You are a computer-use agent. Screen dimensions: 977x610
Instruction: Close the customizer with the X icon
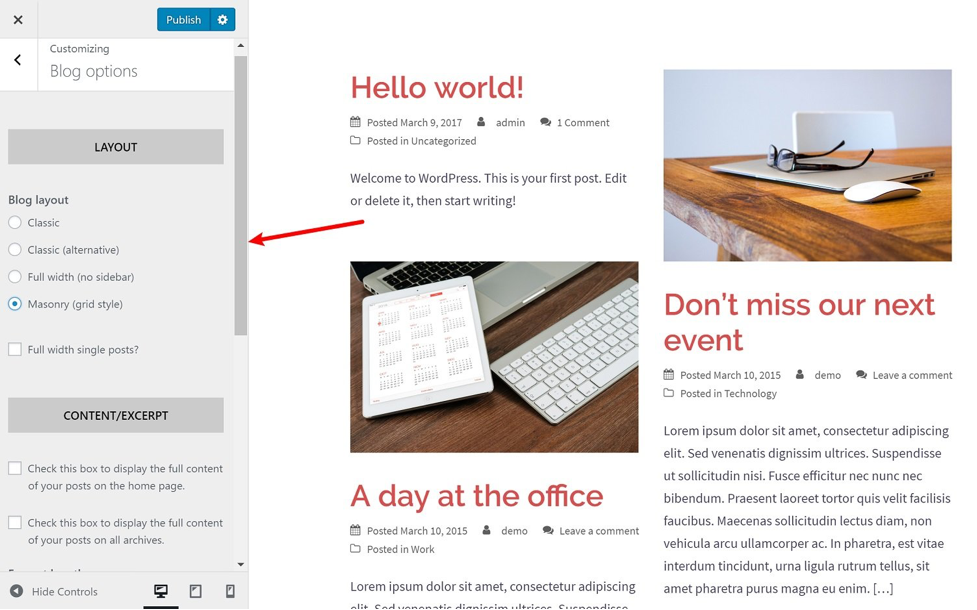pos(18,19)
